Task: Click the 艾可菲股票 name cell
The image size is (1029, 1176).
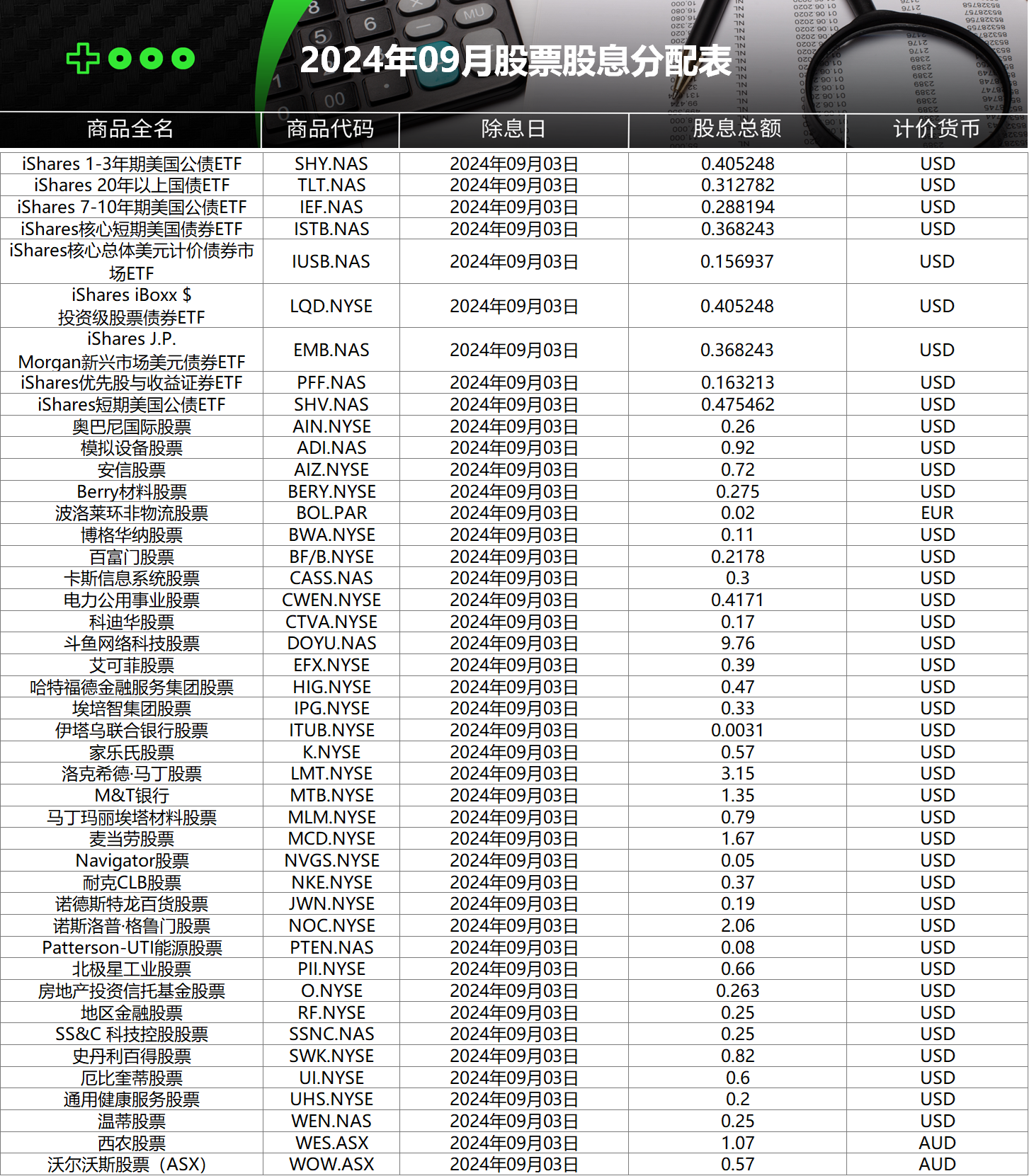Action: pos(132,666)
